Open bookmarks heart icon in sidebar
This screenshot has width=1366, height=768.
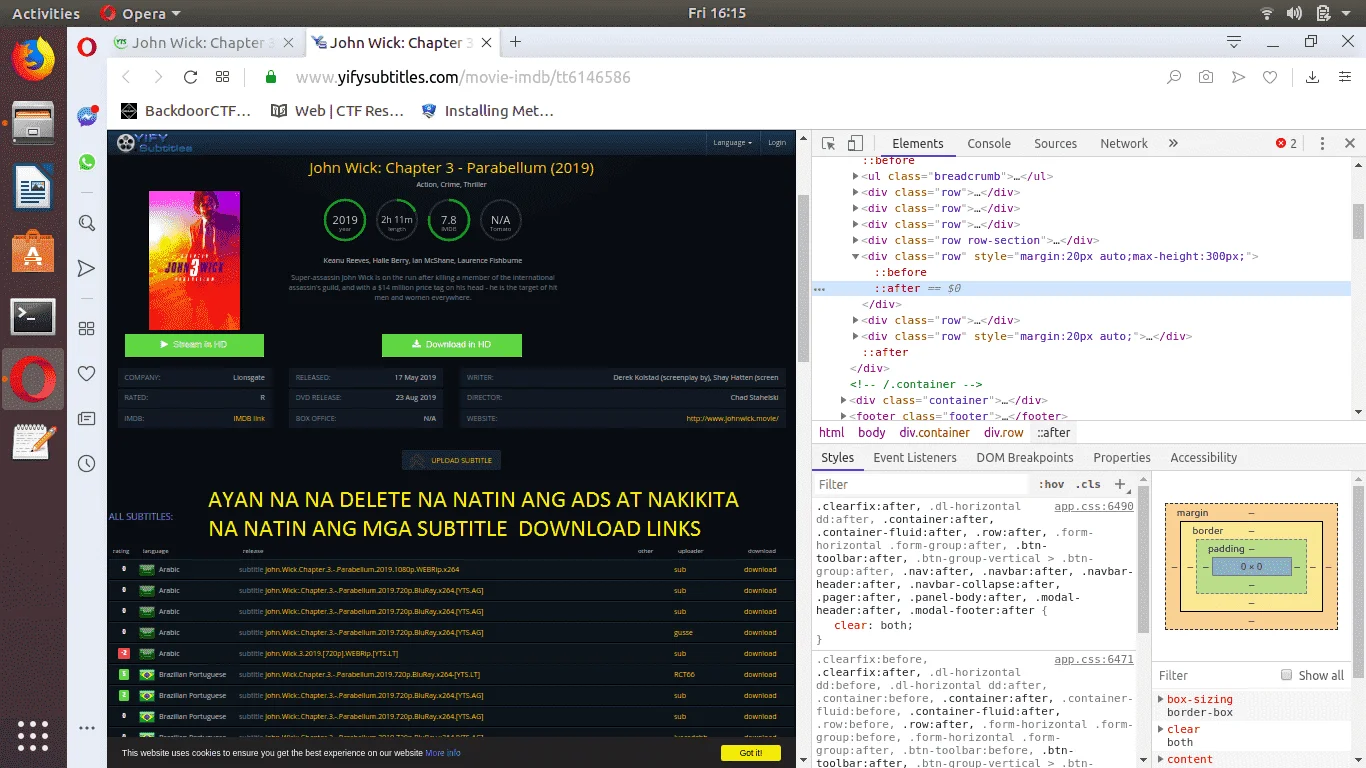tap(87, 373)
